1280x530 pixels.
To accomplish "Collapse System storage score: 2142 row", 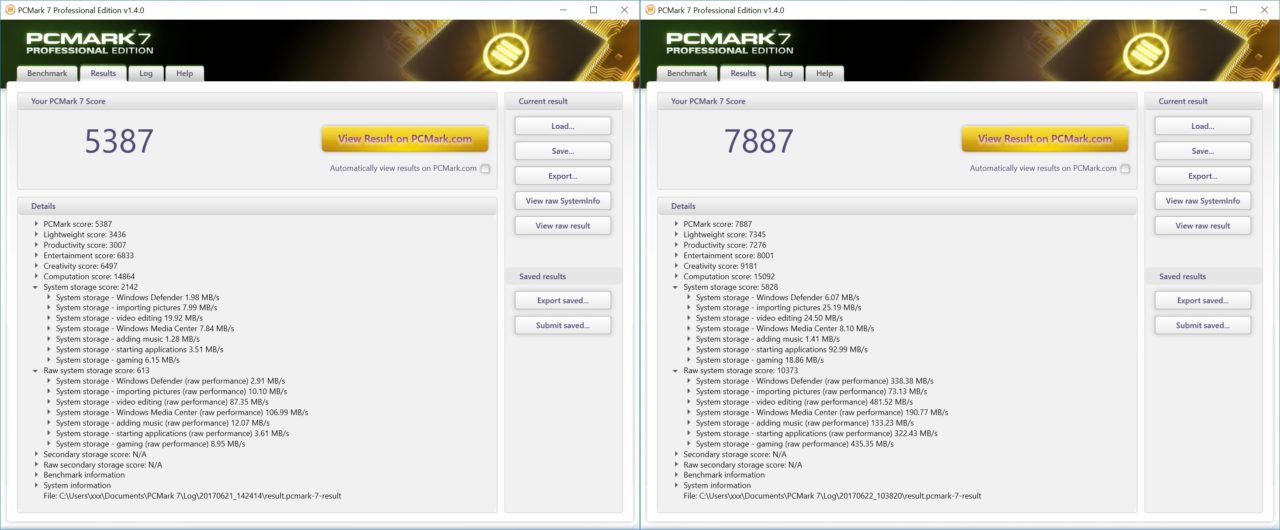I will 36,287.
